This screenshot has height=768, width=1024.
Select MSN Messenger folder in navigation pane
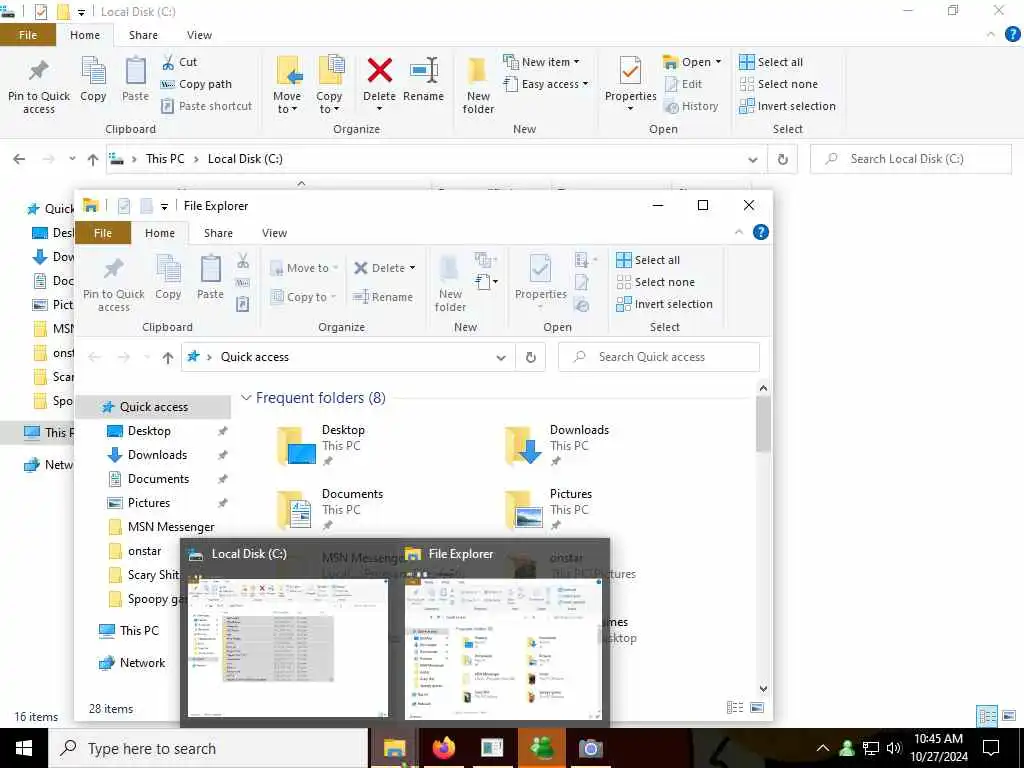(170, 527)
